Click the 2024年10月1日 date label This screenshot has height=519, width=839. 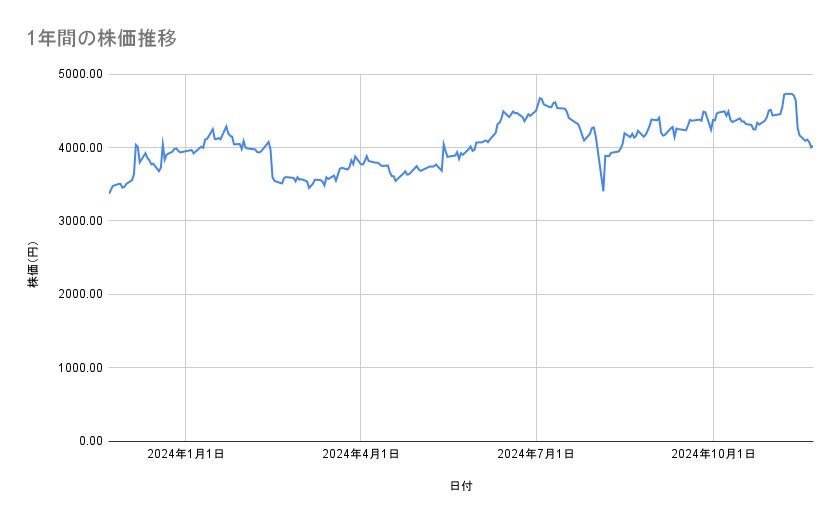click(712, 455)
